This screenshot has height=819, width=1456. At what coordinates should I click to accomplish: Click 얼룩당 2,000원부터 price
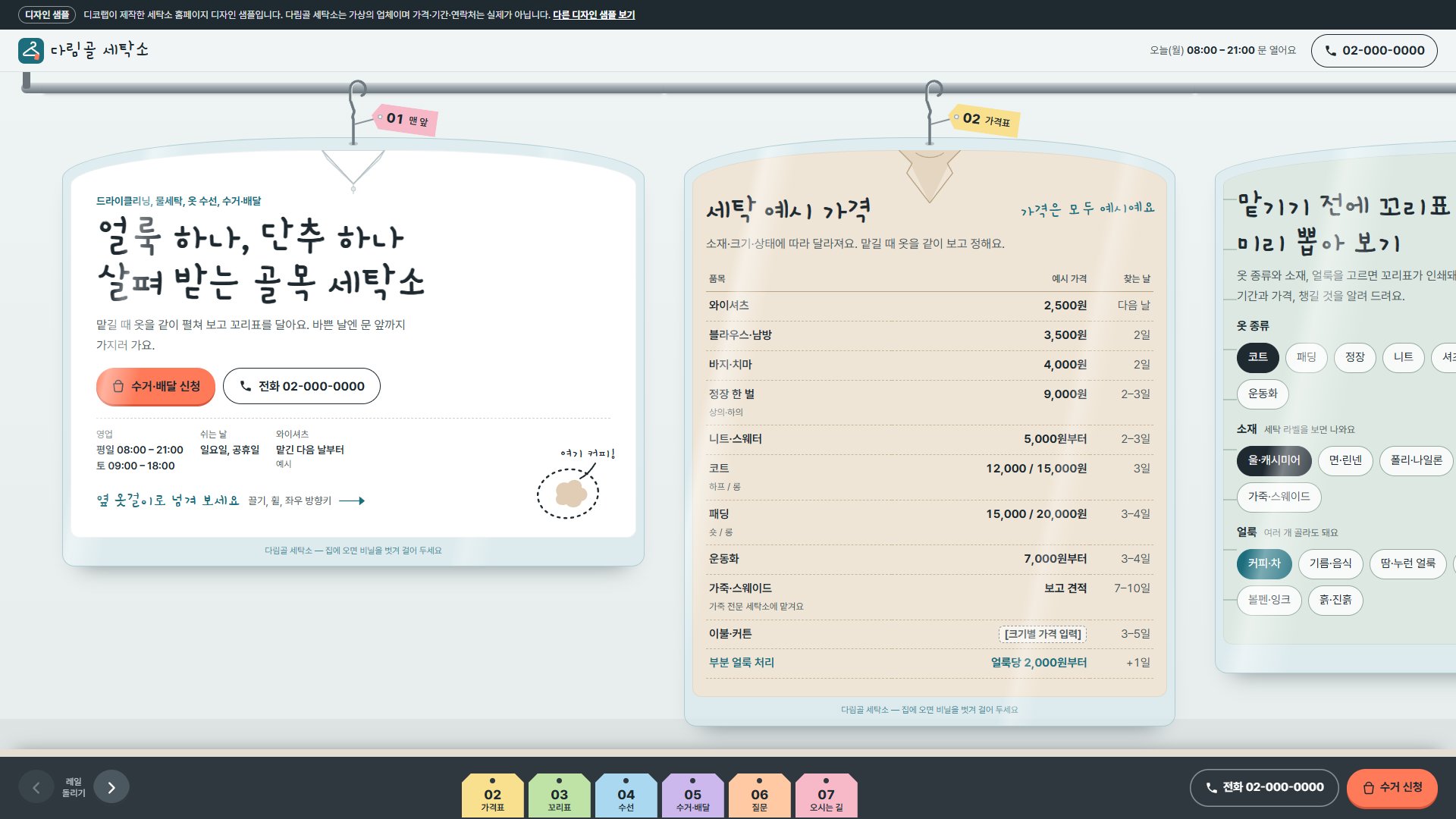[1039, 663]
